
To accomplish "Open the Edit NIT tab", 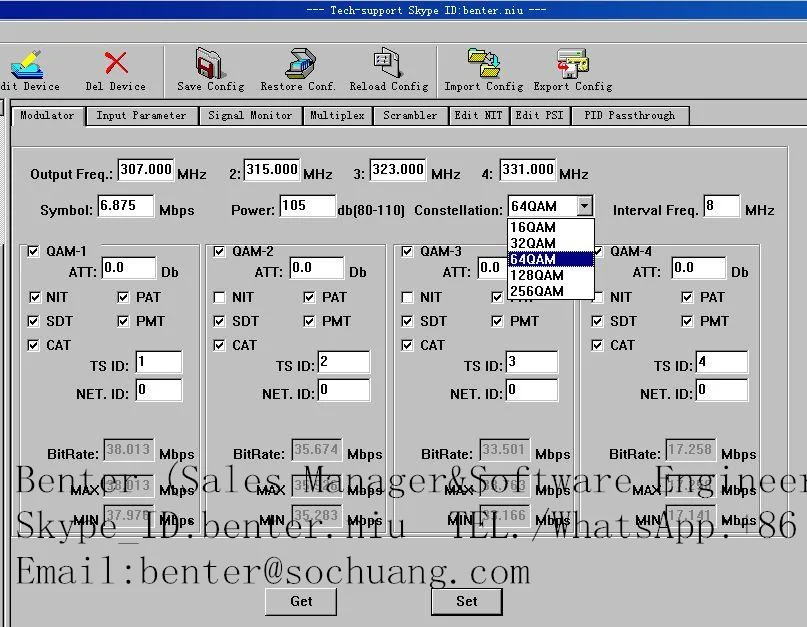I will pos(479,115).
